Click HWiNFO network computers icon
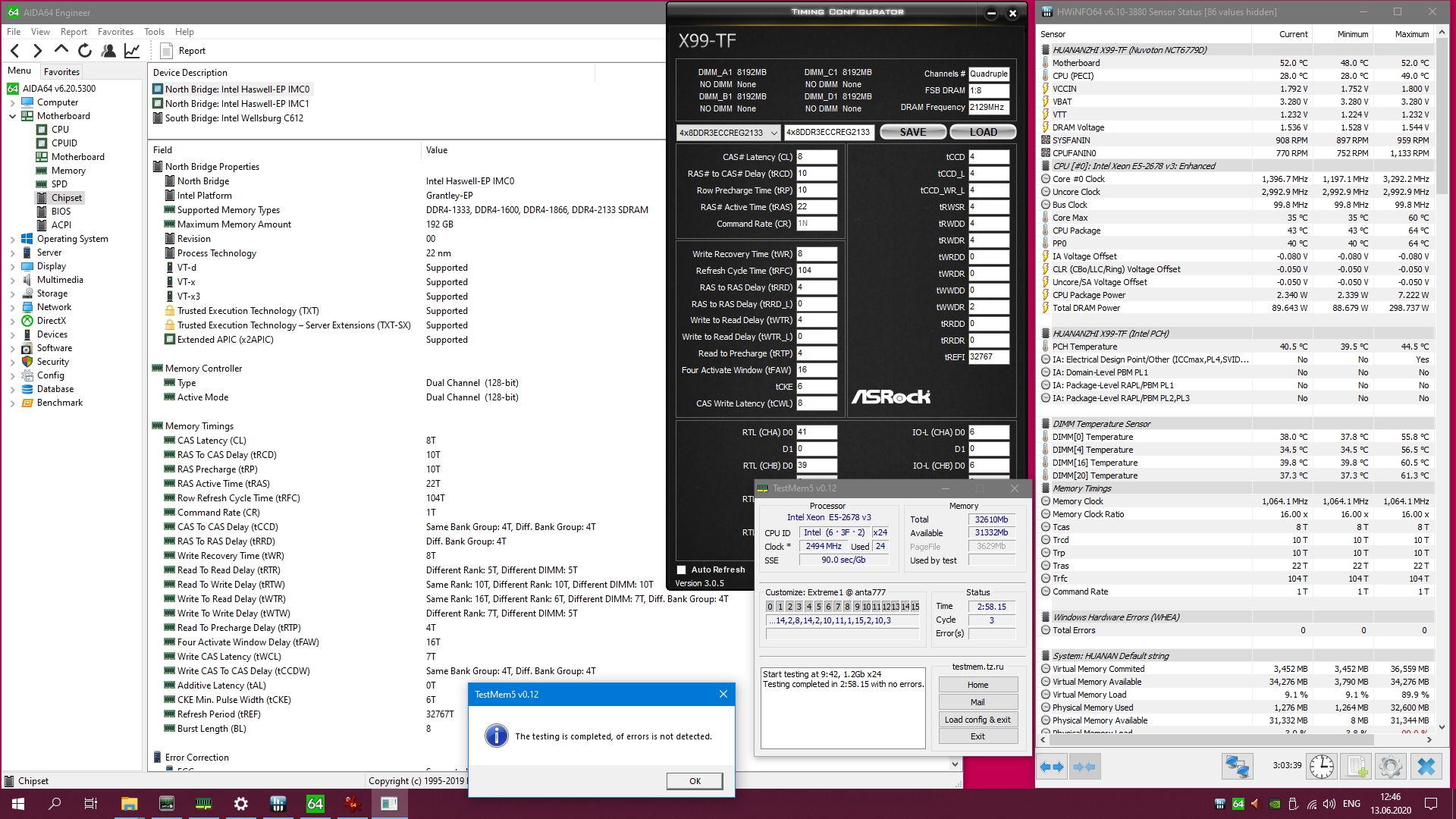 [1237, 767]
